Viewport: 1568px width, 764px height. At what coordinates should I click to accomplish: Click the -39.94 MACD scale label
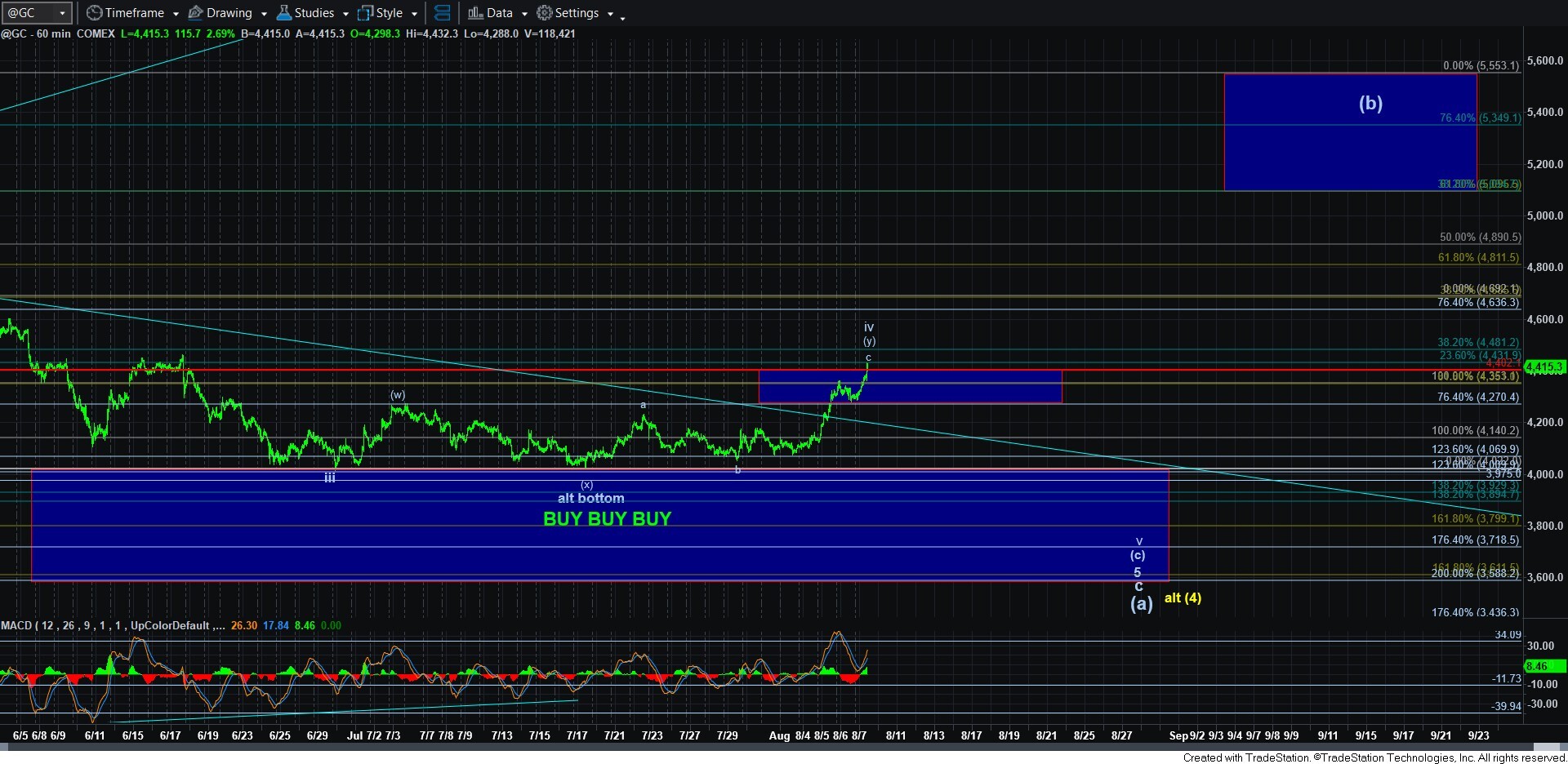(x=1507, y=706)
